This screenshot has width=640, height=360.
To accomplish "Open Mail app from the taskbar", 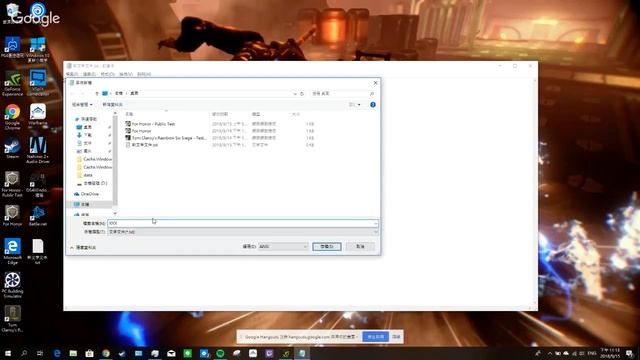I will (171, 353).
